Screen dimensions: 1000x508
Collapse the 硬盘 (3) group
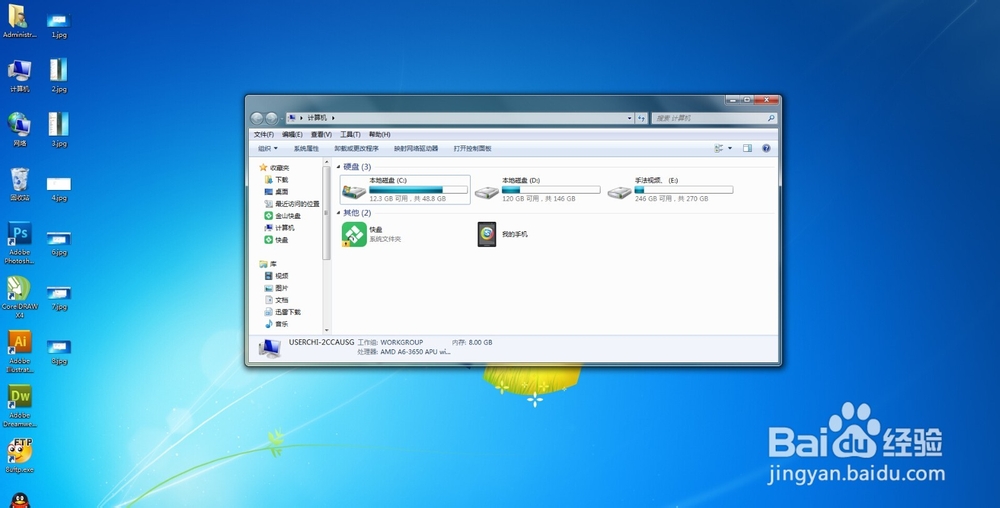339,167
